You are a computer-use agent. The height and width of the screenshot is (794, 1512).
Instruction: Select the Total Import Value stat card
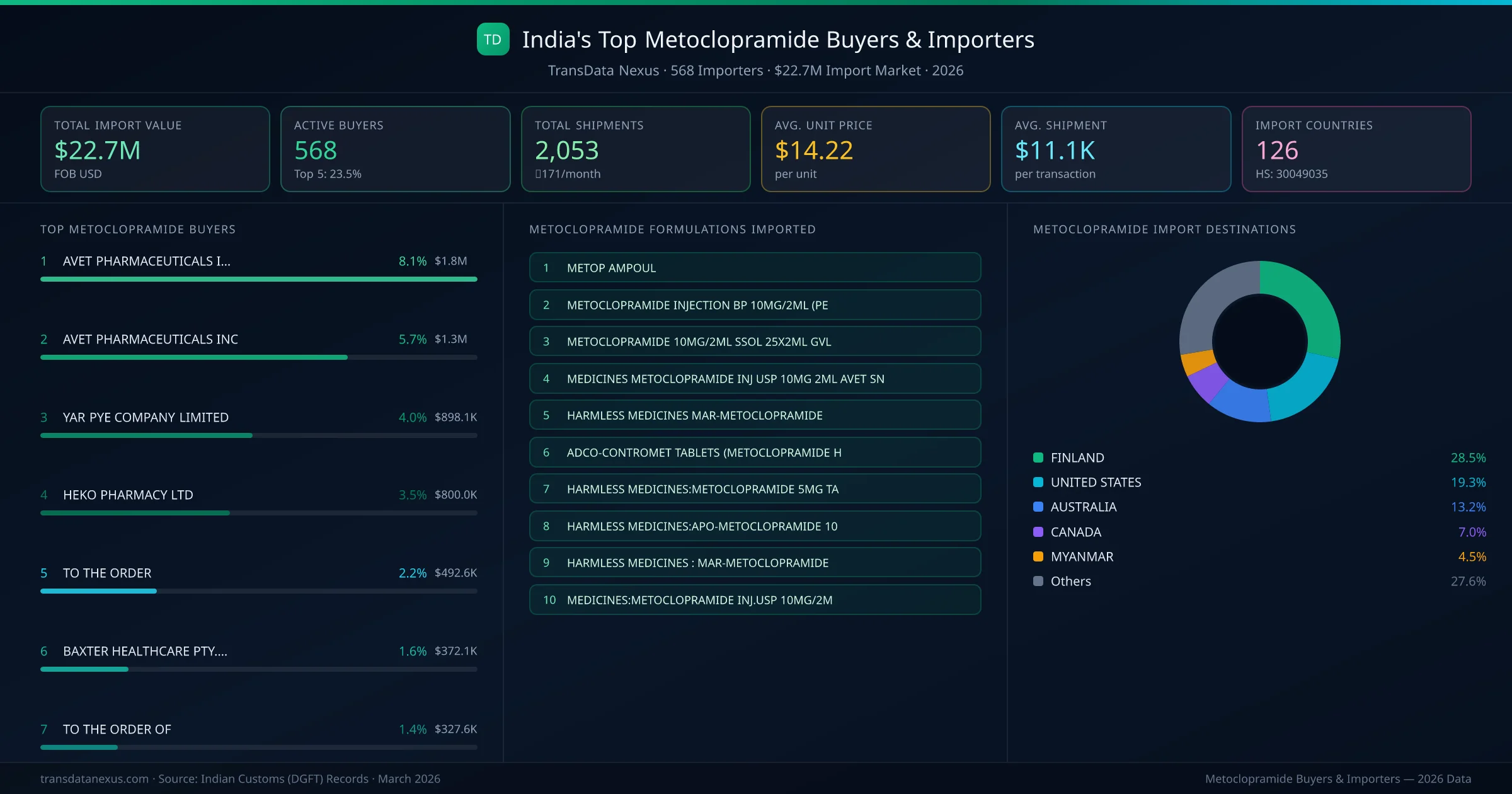[x=154, y=149]
